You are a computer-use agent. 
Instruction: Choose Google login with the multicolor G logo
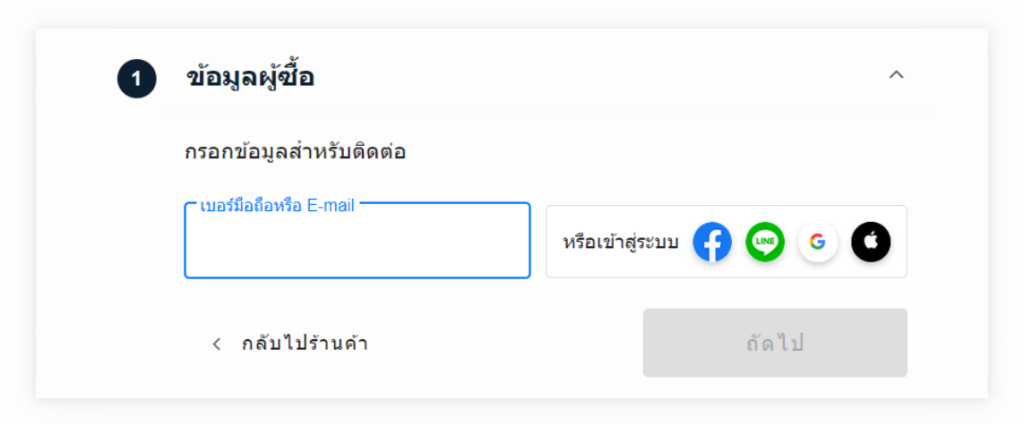(x=818, y=242)
